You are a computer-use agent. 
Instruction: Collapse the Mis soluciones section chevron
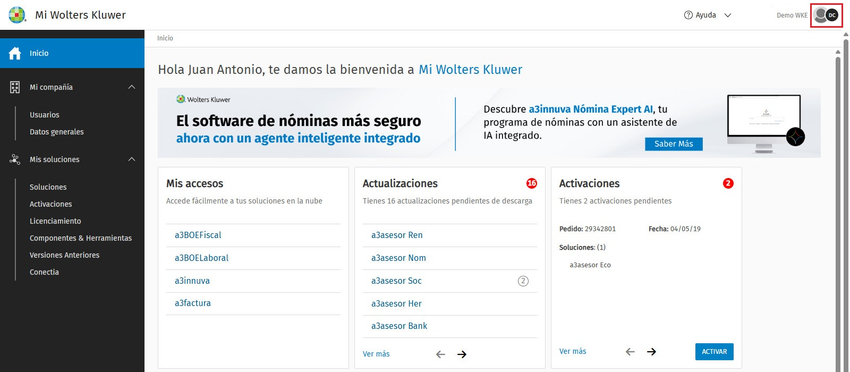pyautogui.click(x=132, y=159)
